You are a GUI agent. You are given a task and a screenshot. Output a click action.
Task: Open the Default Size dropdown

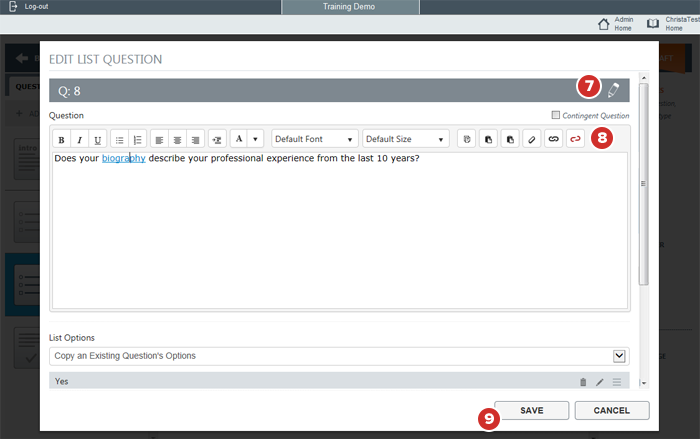[x=405, y=139]
